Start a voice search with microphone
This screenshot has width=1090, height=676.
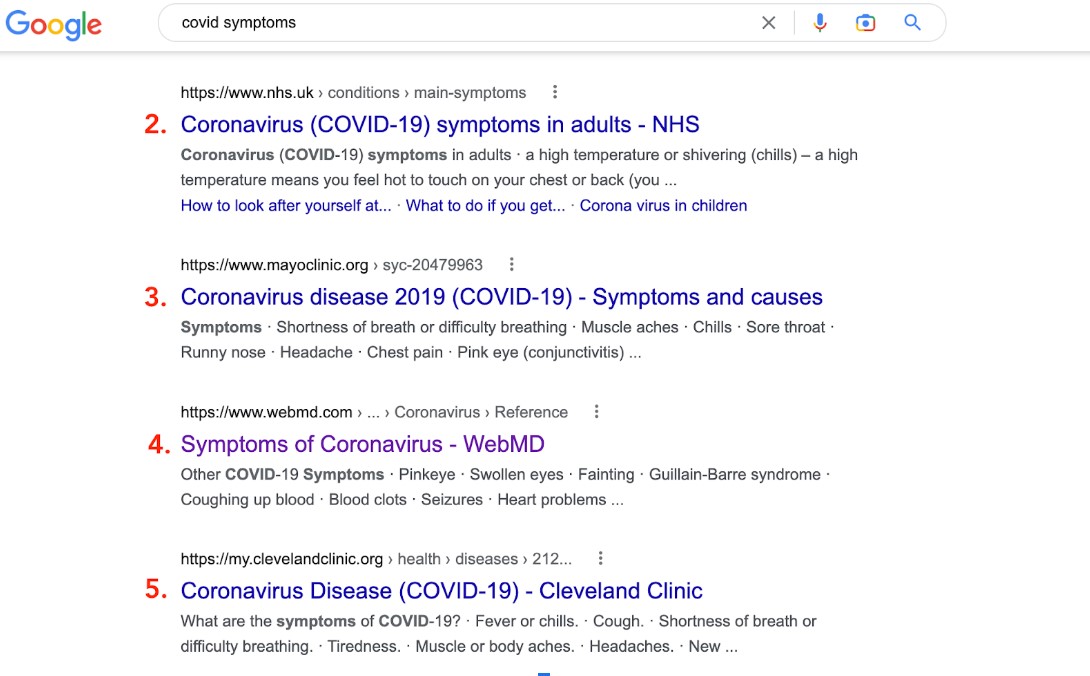click(x=820, y=23)
